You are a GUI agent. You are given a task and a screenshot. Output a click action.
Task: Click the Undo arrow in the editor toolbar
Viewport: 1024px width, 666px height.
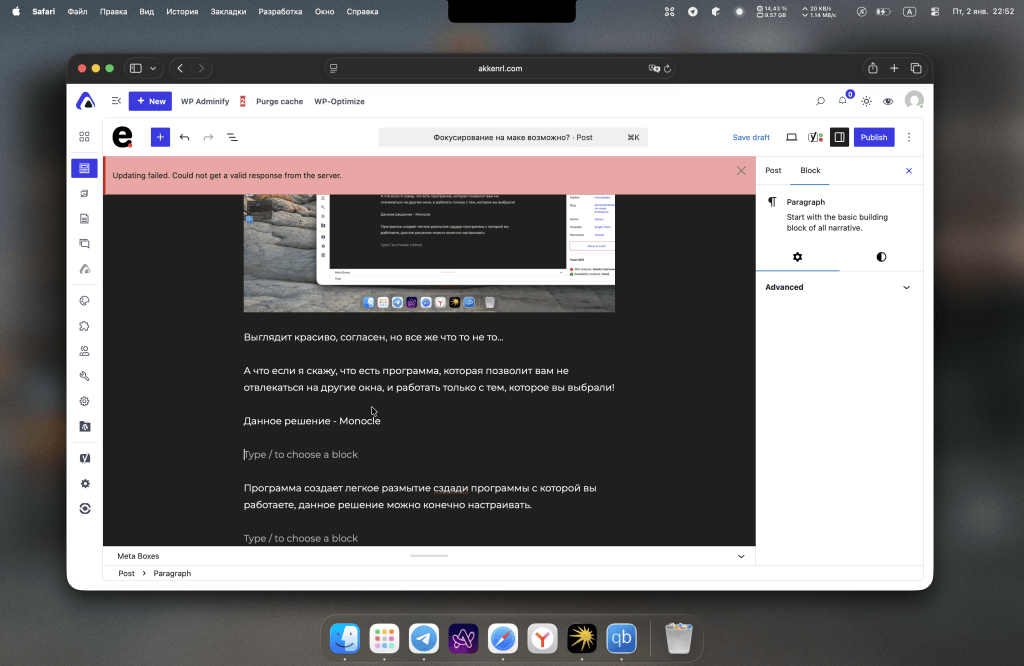pyautogui.click(x=184, y=137)
